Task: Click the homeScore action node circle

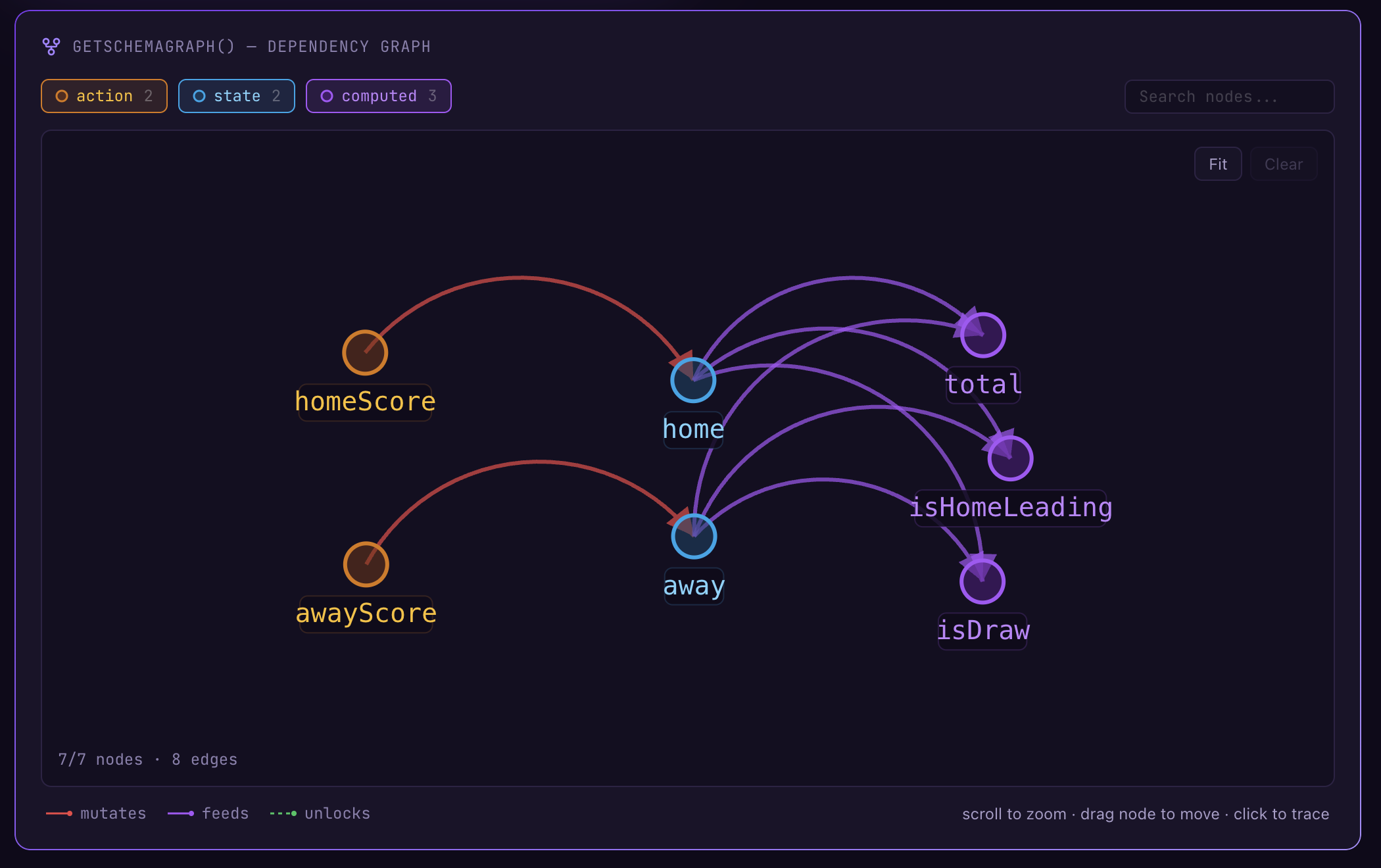Action: (x=366, y=352)
